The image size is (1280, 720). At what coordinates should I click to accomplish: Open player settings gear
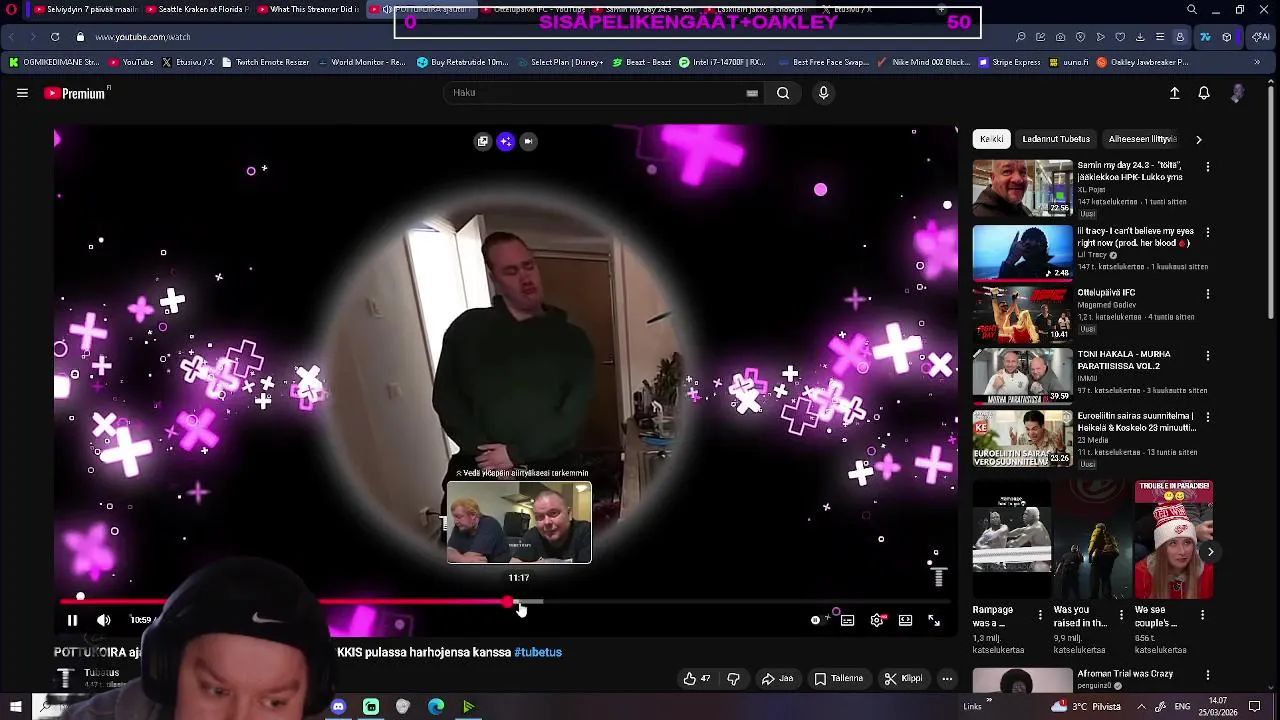(x=877, y=620)
